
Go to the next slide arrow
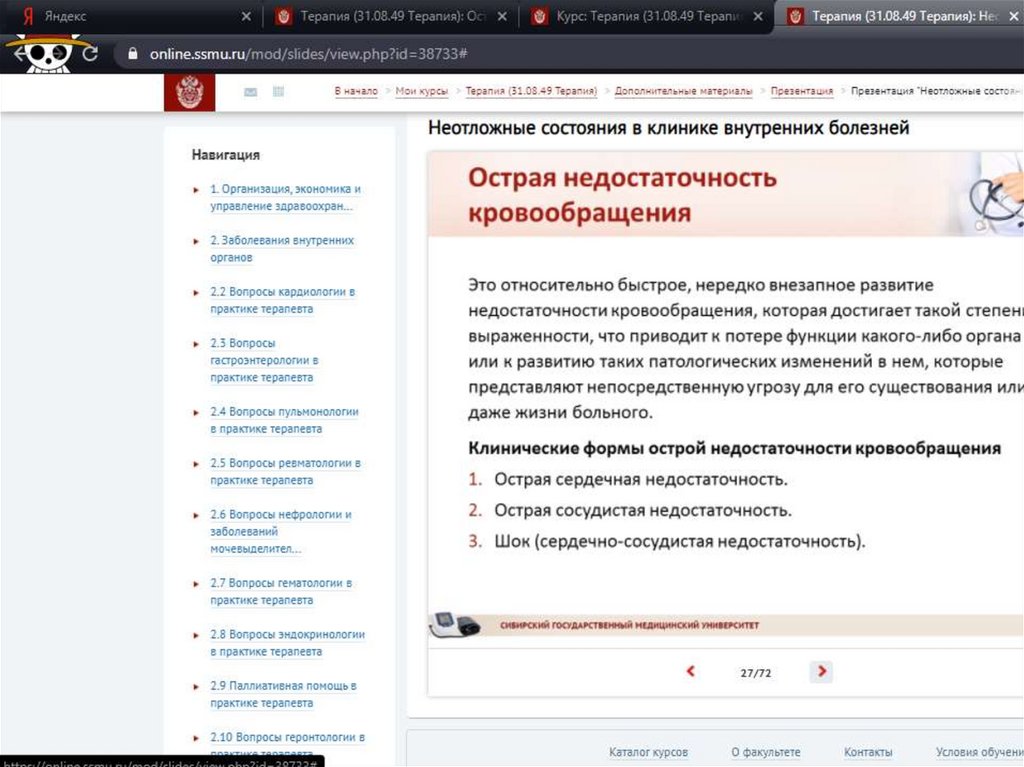pos(822,671)
